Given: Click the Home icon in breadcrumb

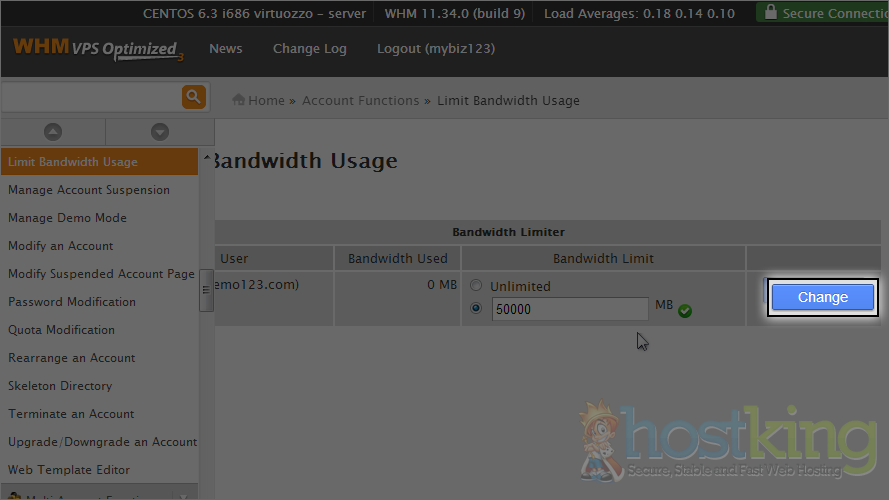Looking at the screenshot, I should pyautogui.click(x=239, y=100).
